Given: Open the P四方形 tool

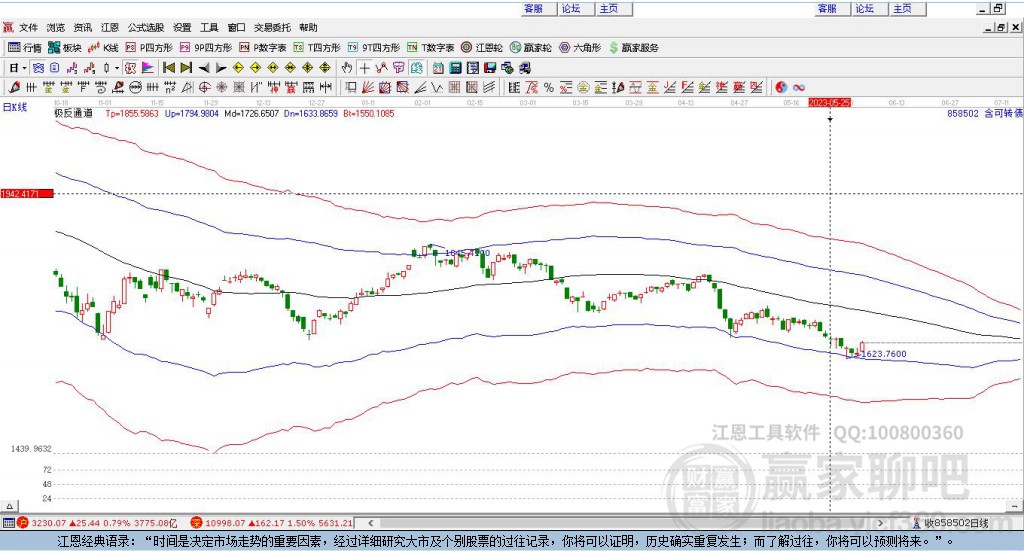Looking at the screenshot, I should coord(149,48).
